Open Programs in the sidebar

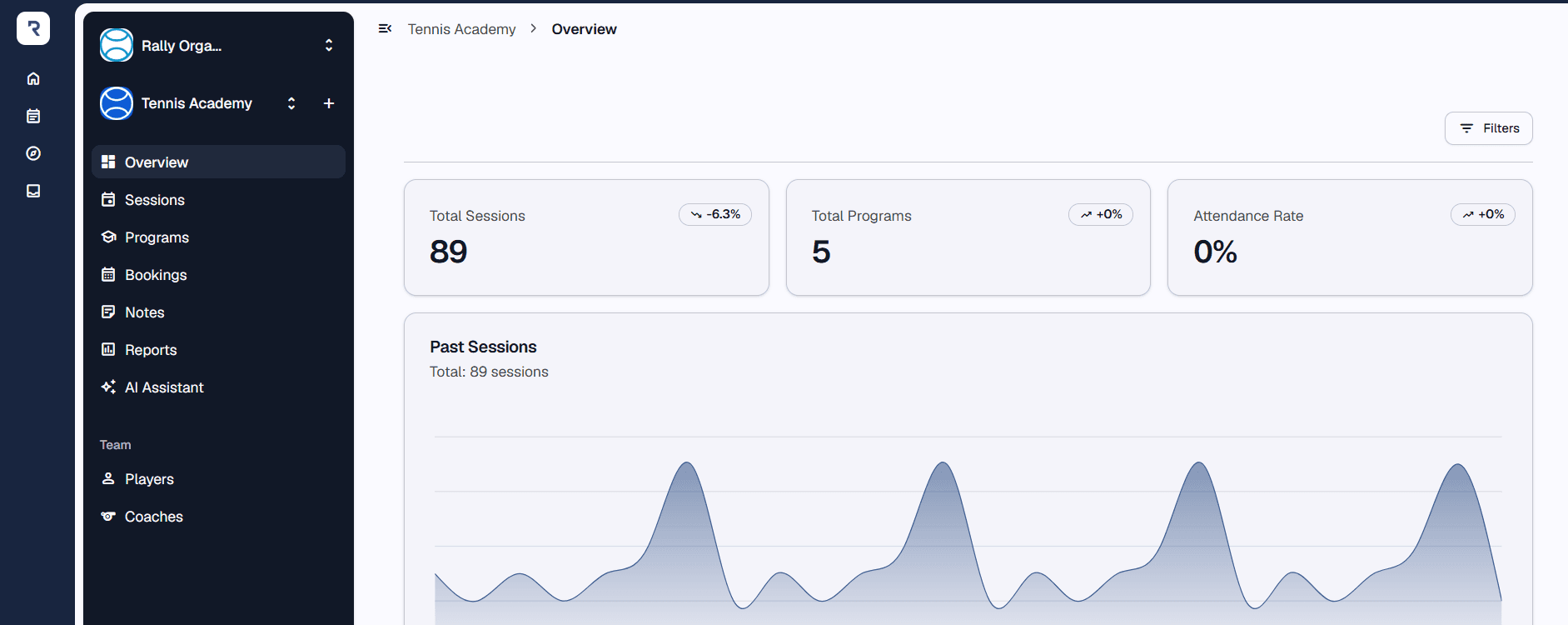pyautogui.click(x=218, y=237)
